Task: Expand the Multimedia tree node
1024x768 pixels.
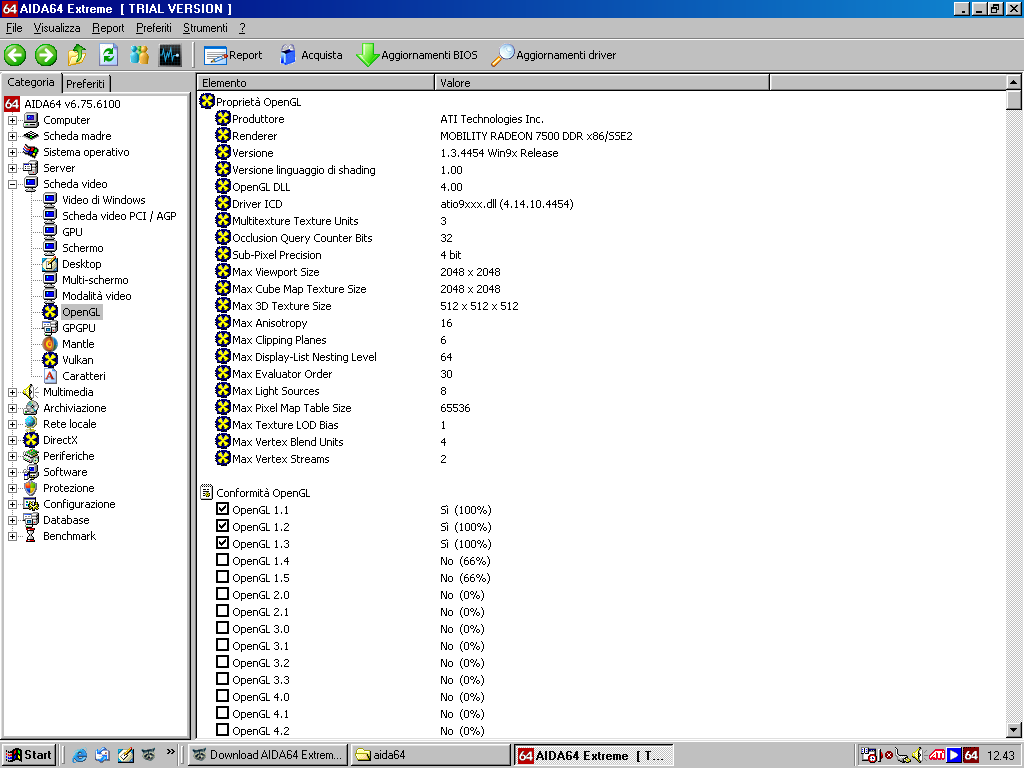Action: click(x=12, y=392)
